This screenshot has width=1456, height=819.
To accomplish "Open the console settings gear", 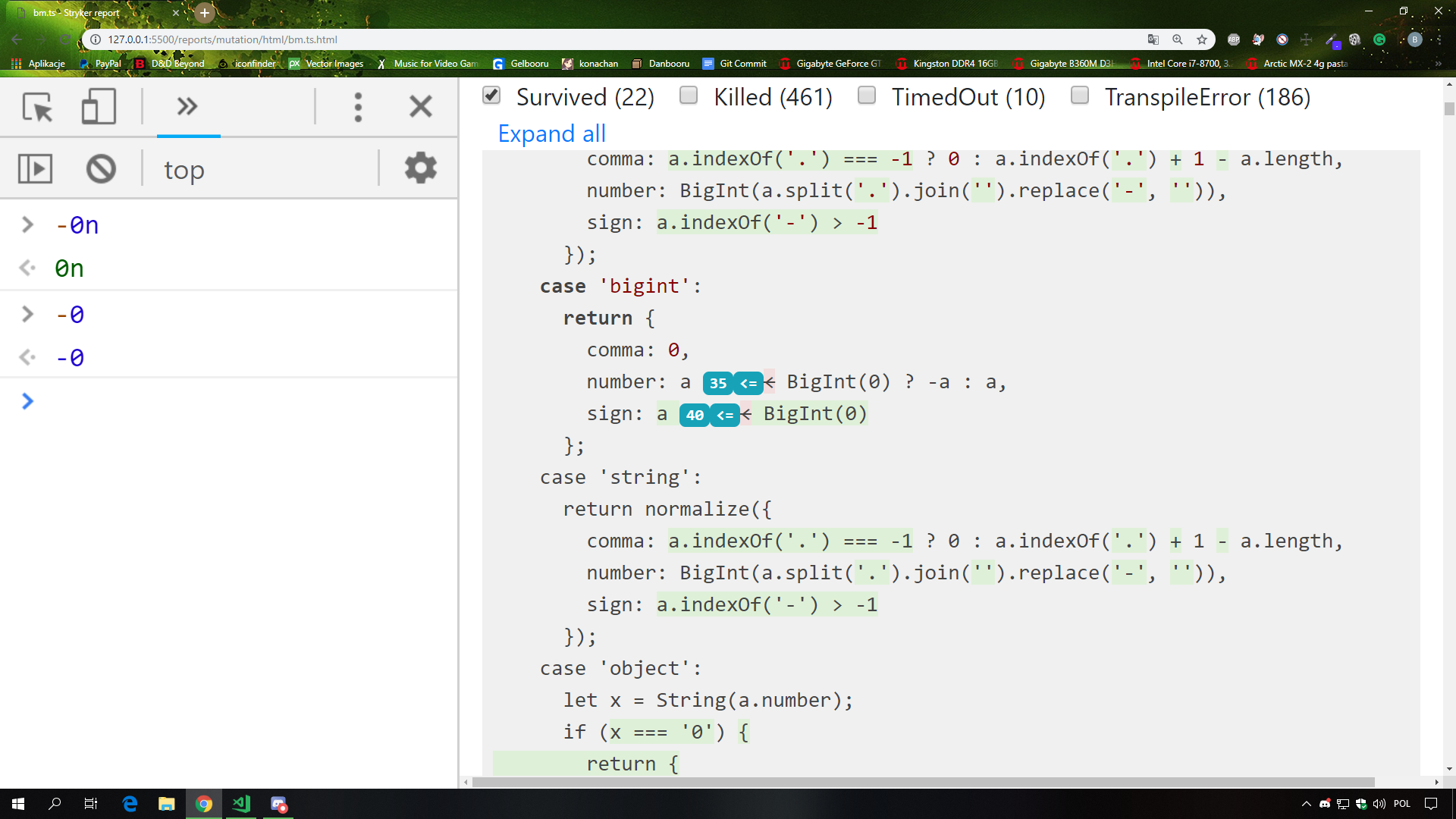I will (x=420, y=168).
